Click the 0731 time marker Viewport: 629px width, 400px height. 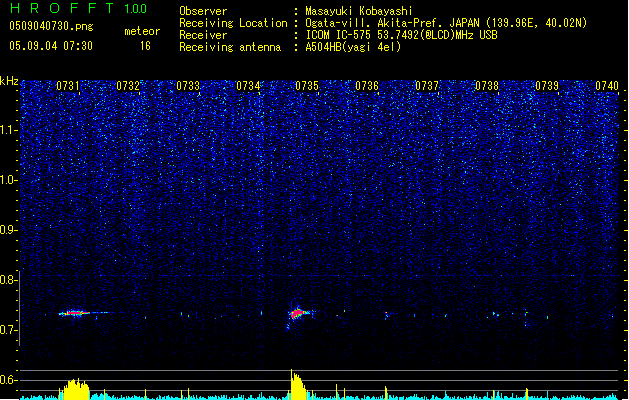tap(67, 86)
